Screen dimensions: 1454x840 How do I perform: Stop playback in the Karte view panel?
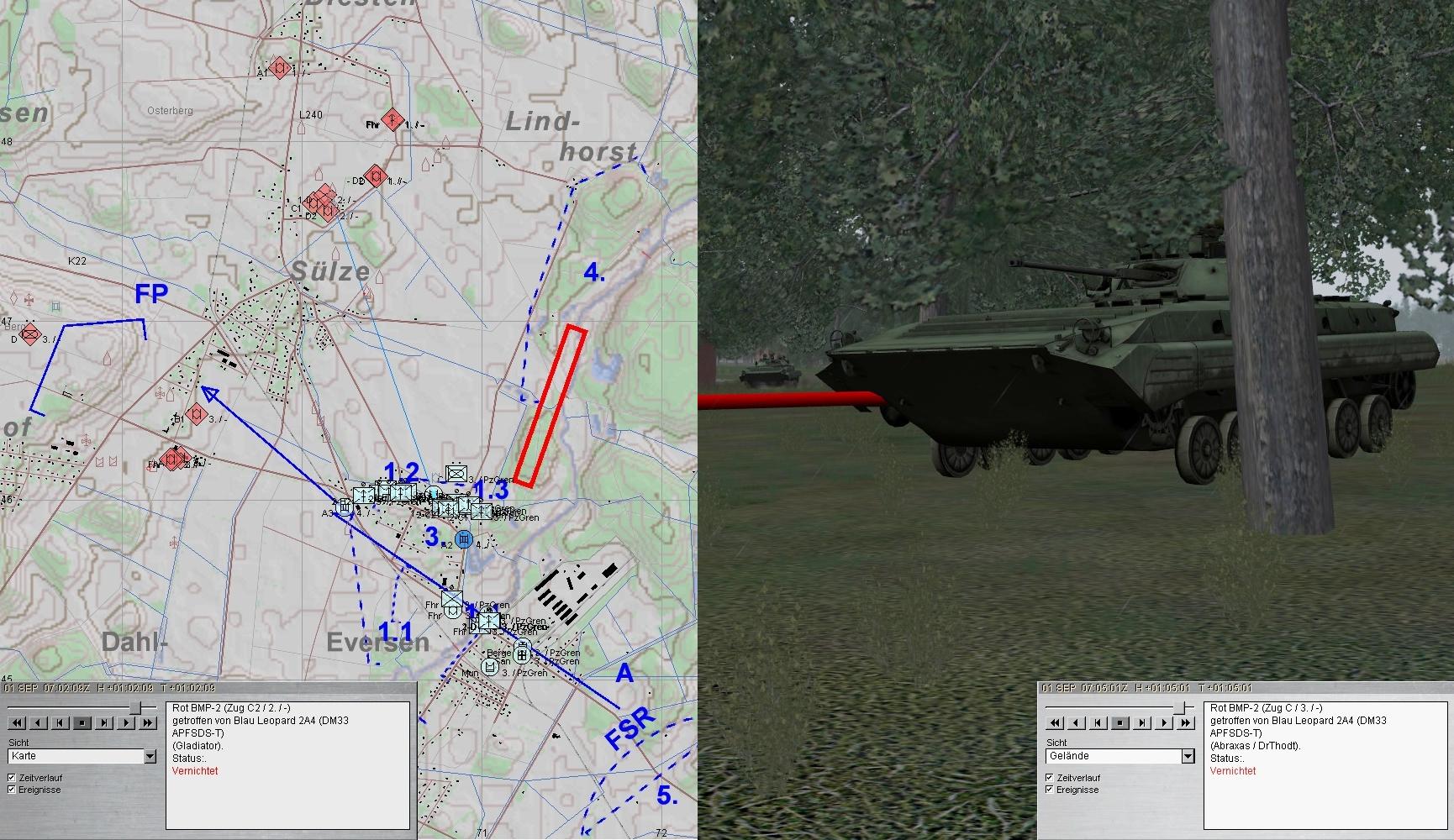[82, 722]
